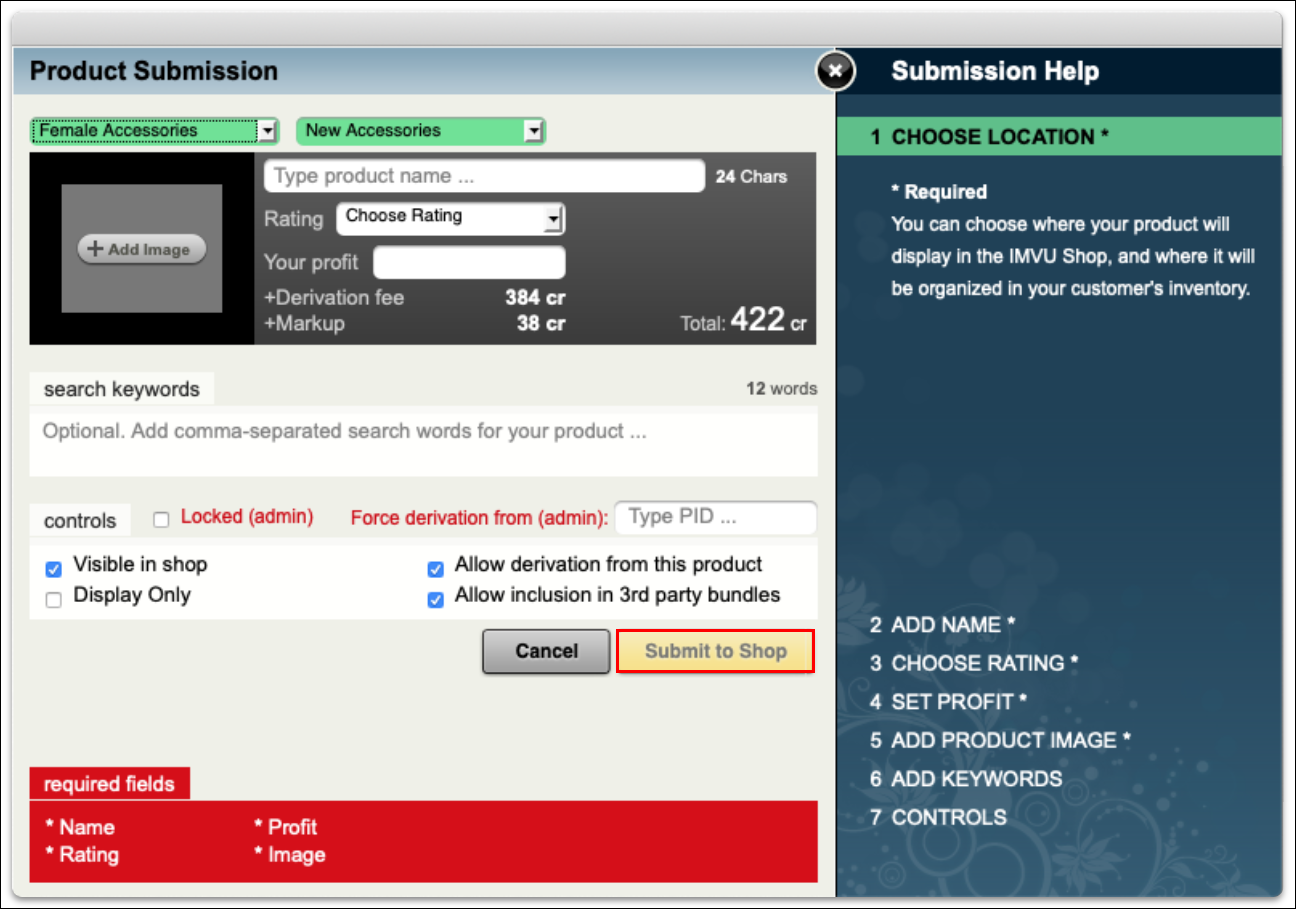
Task: Open the Female Accessories category dropdown
Action: 155,131
